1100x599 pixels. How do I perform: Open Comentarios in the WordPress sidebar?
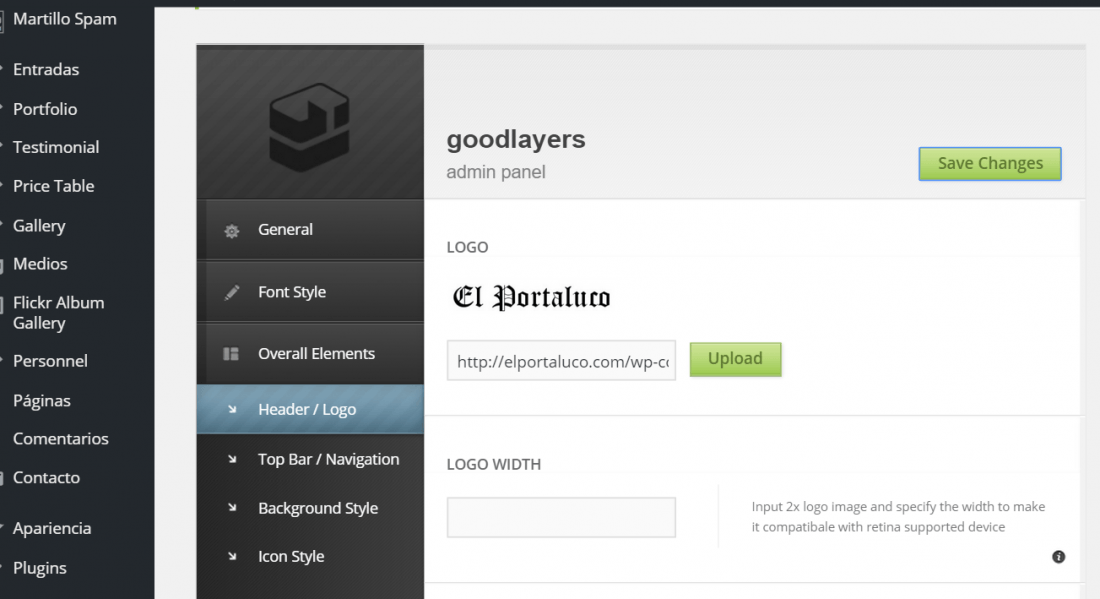pos(60,438)
